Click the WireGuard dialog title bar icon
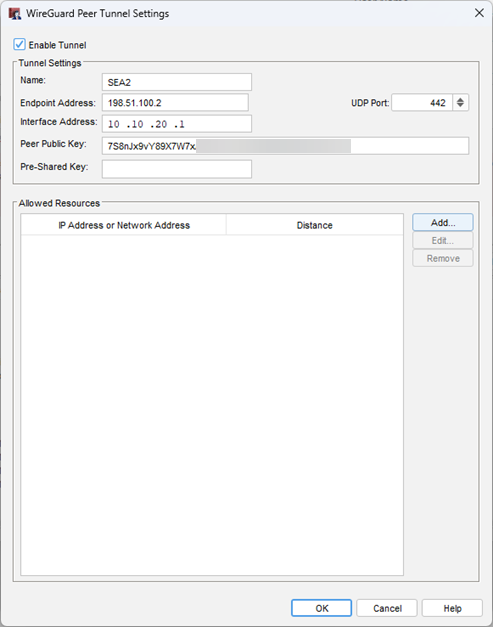Image resolution: width=493 pixels, height=627 pixels. click(15, 14)
